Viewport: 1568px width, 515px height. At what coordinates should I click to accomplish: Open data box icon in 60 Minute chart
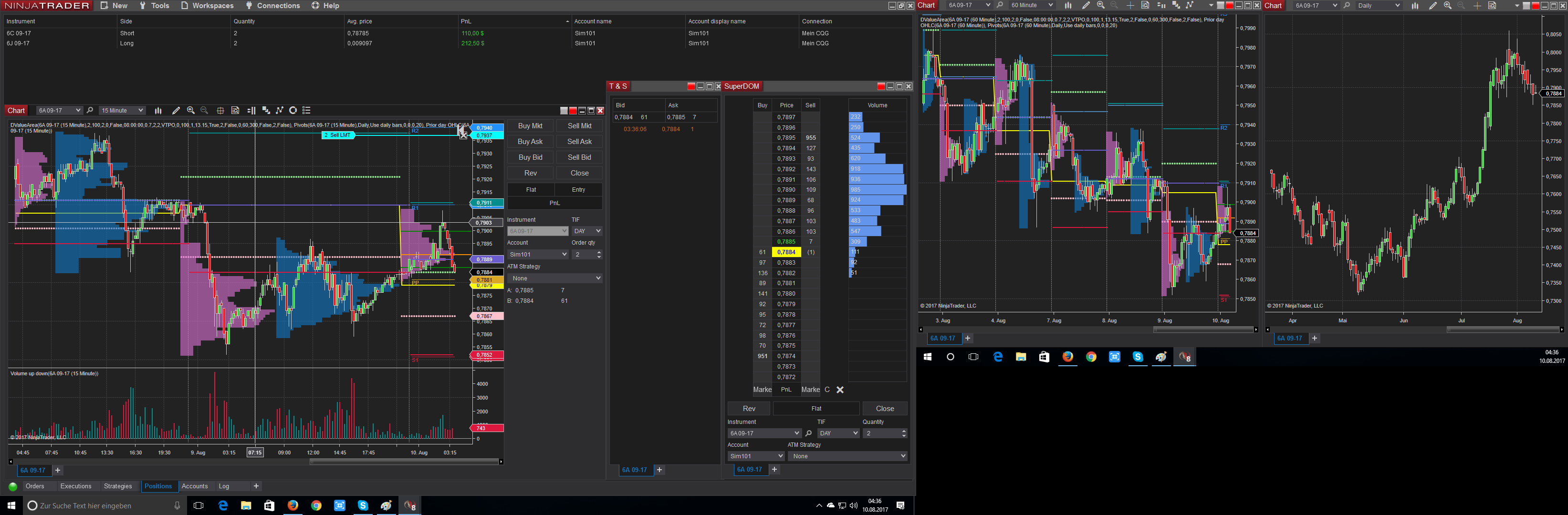1145,5
